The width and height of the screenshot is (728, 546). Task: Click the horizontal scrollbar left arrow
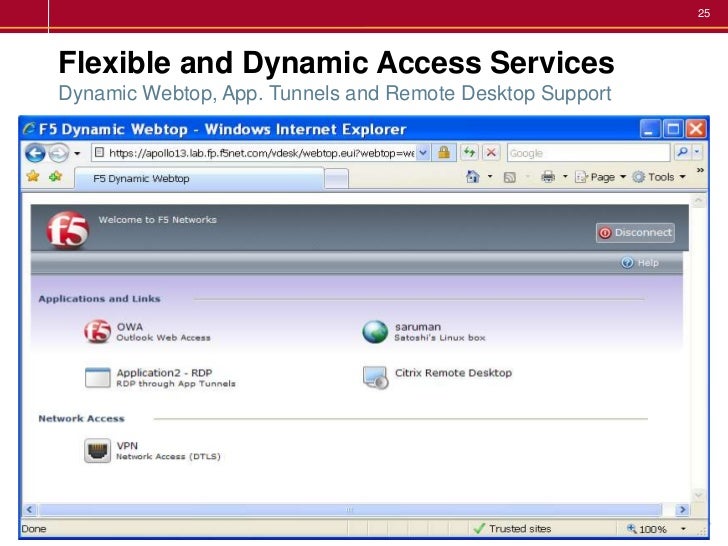pos(30,509)
